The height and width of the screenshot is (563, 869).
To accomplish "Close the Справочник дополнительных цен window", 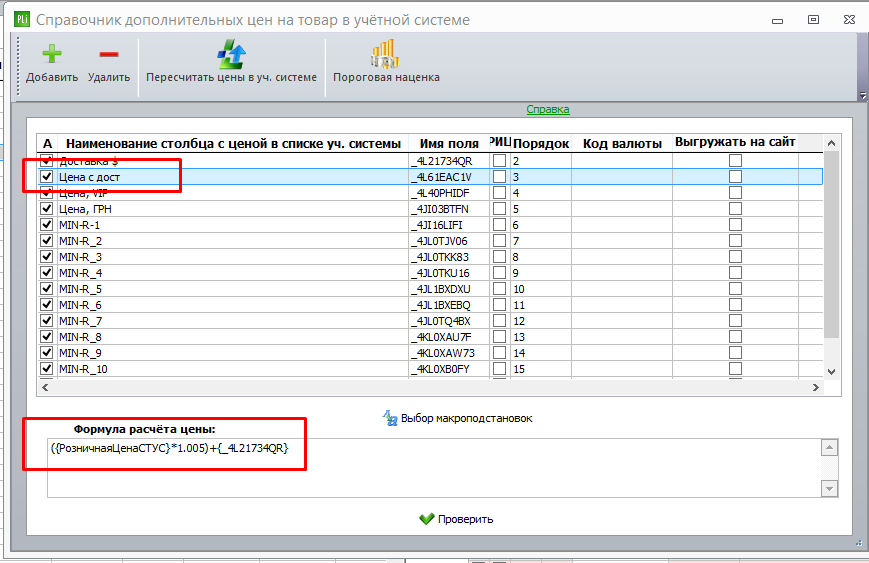I will coord(849,19).
